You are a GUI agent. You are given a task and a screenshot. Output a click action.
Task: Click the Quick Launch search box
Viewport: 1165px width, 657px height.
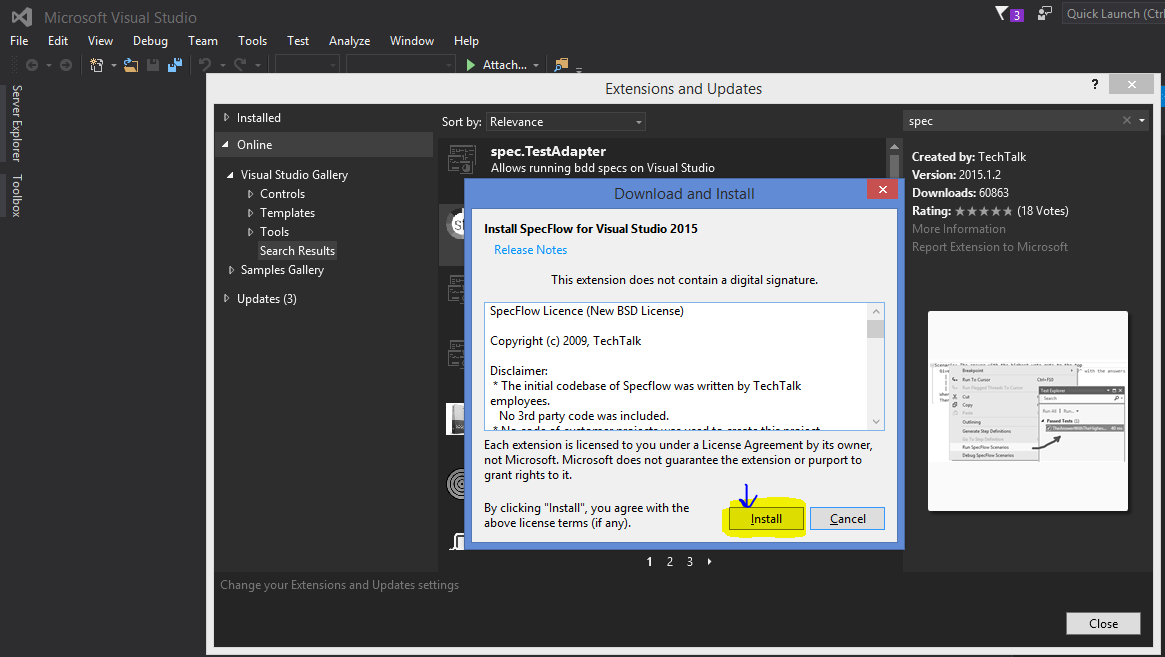pos(1115,13)
